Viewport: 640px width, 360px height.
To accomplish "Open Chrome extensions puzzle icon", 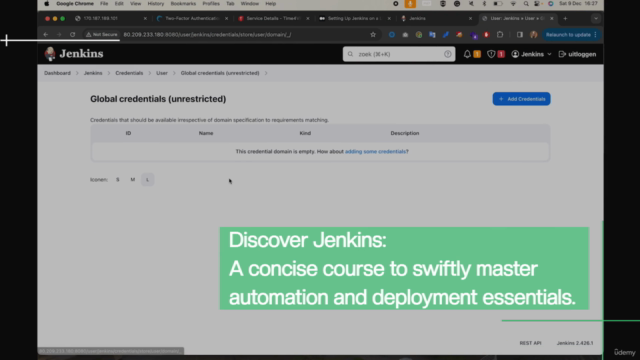I will [500, 35].
